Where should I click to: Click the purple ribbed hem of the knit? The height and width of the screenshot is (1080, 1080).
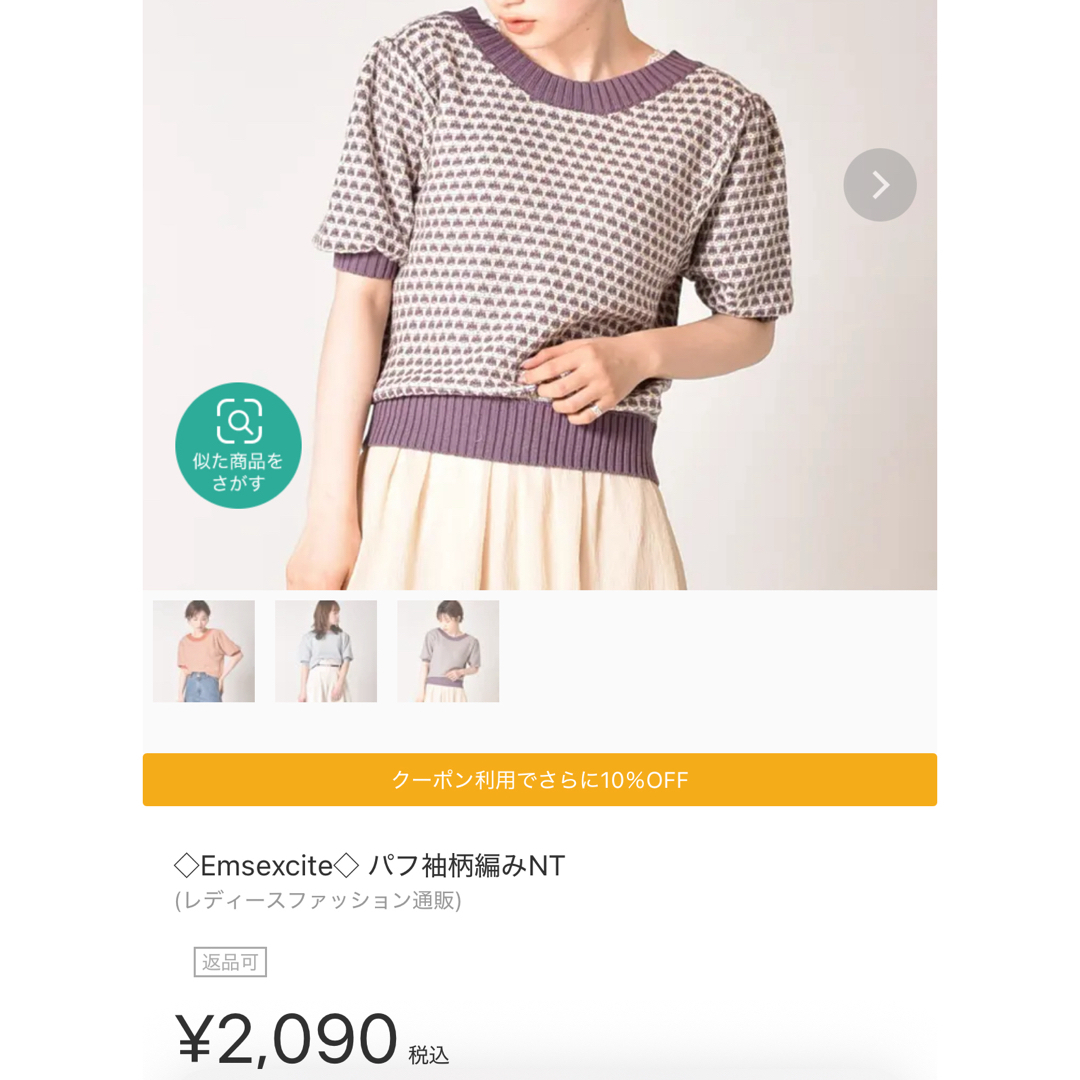(511, 437)
